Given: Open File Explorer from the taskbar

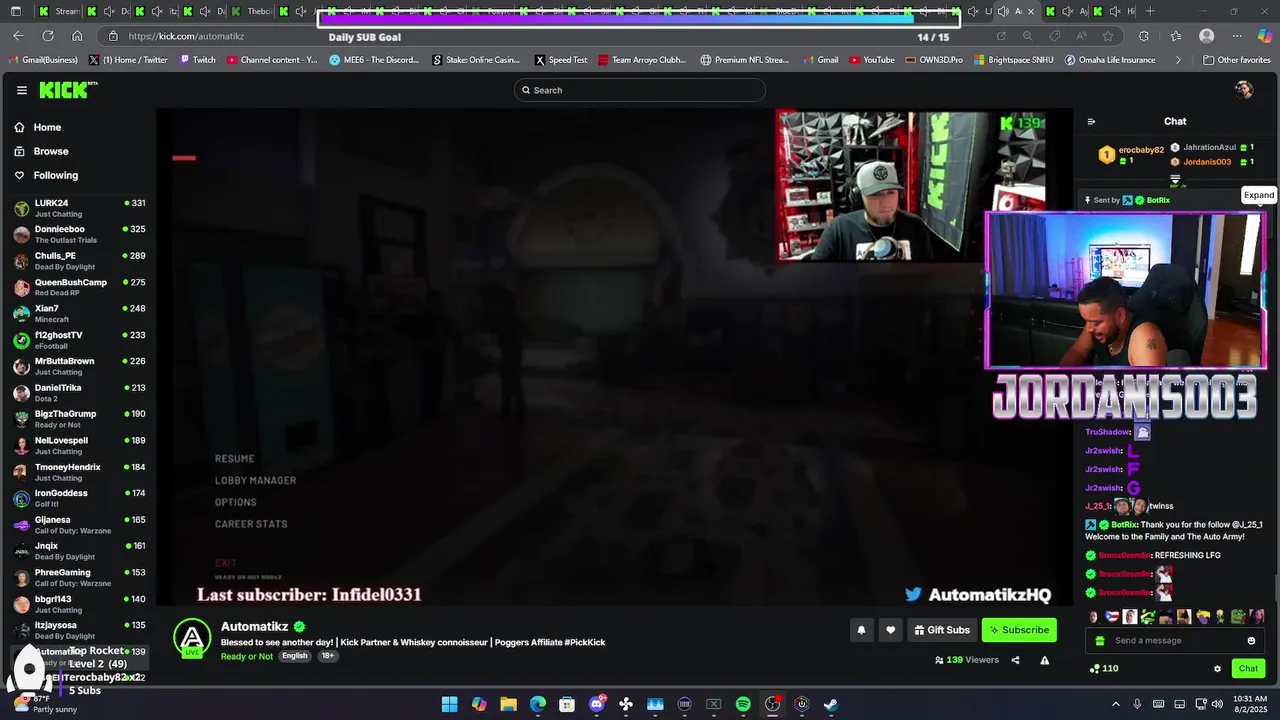Looking at the screenshot, I should (508, 704).
